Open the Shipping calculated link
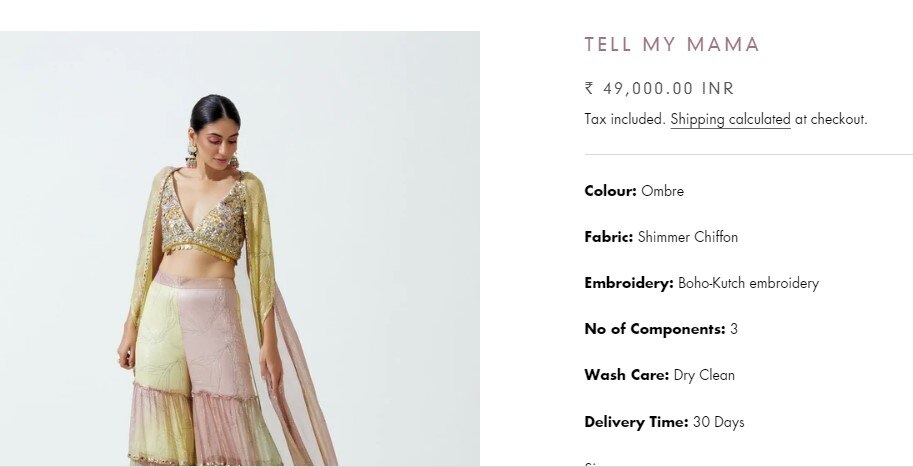This screenshot has height=467, width=913. click(730, 119)
